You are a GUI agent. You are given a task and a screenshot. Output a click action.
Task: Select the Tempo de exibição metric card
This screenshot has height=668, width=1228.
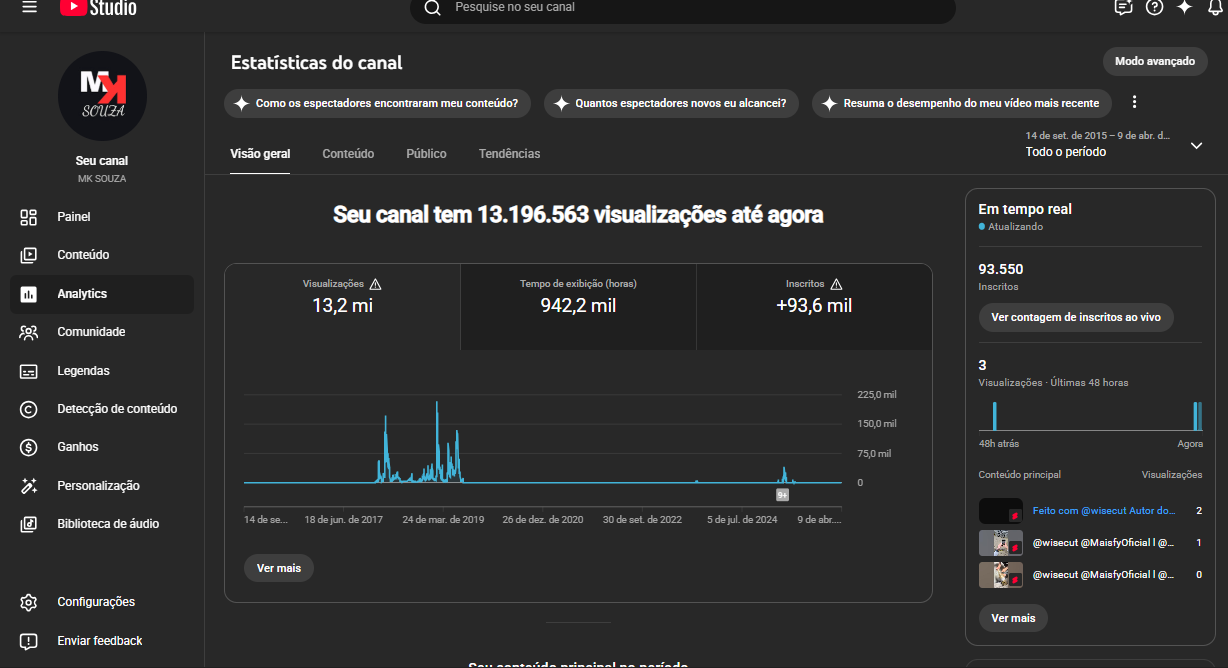point(578,306)
